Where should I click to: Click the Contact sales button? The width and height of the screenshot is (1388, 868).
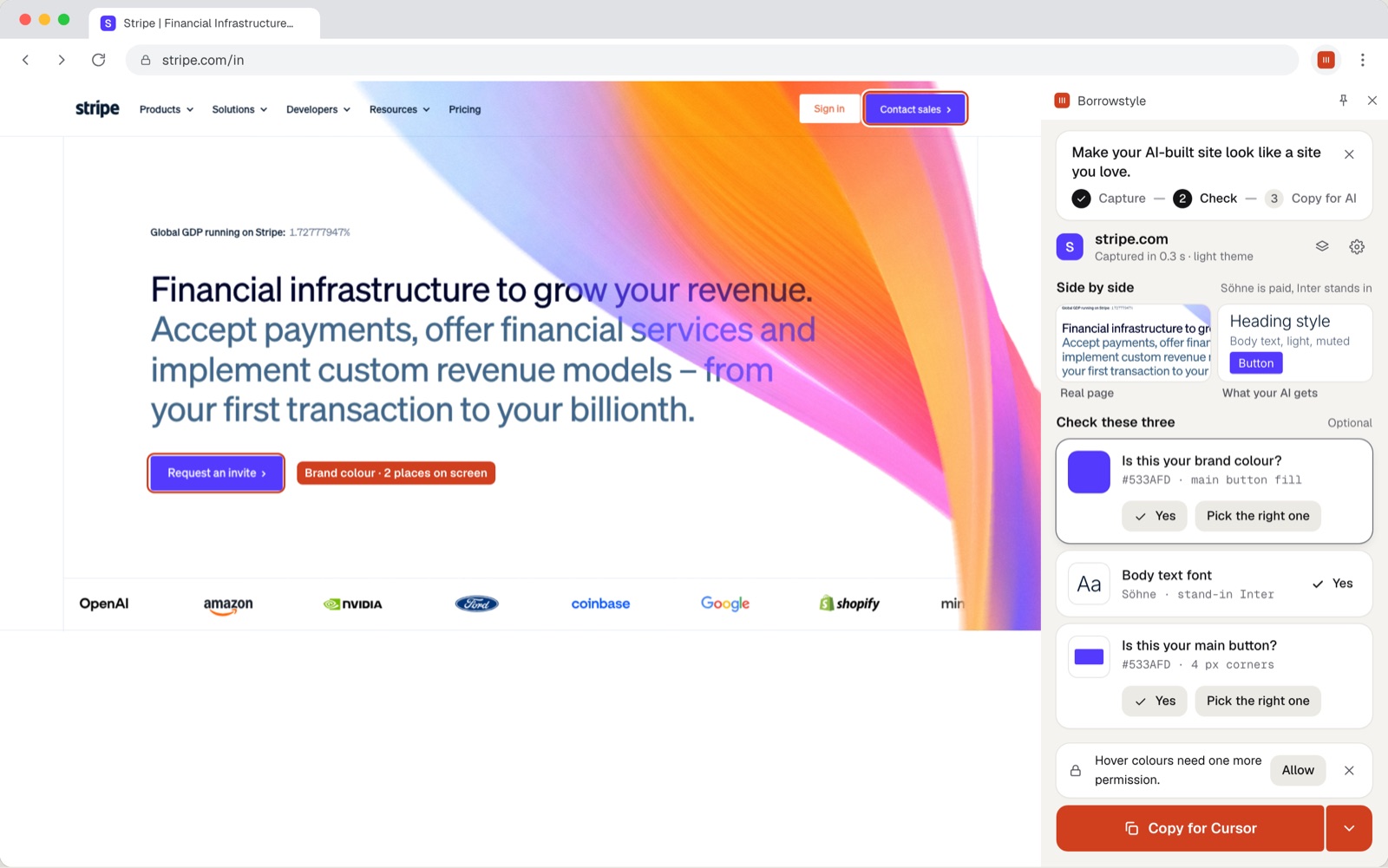[x=915, y=109]
